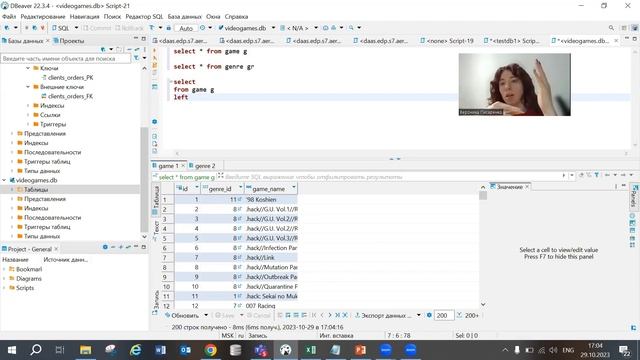Viewport: 640px width, 360px height.
Task: Click the toolbar search icon at top right
Action: tap(611, 28)
